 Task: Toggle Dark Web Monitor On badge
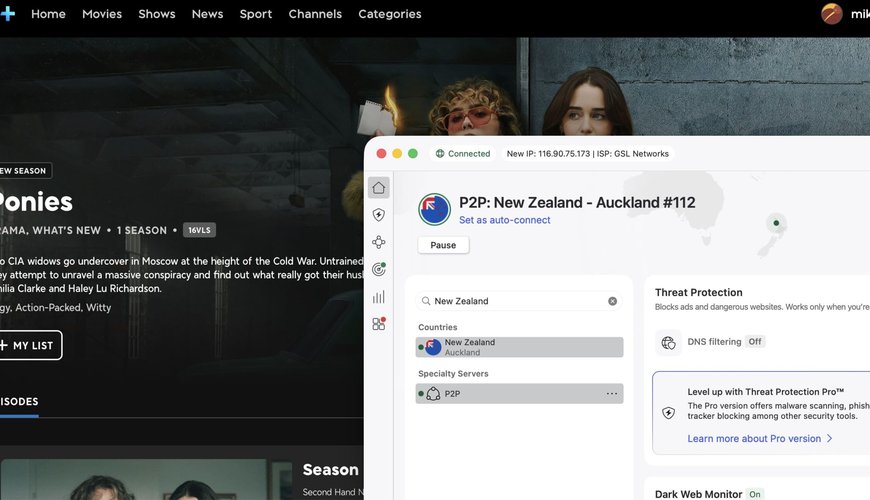(x=755, y=494)
